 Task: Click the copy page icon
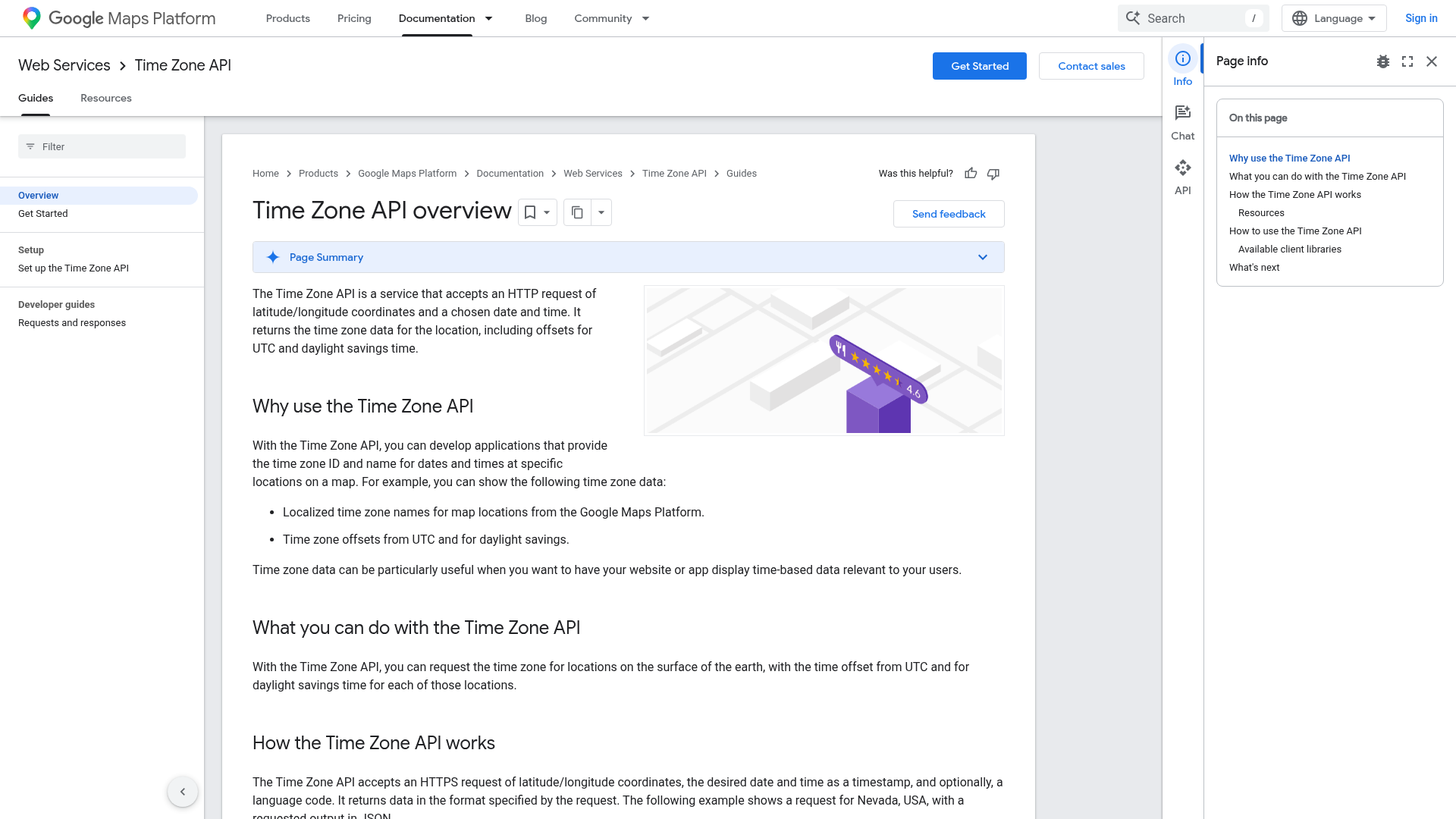[577, 212]
